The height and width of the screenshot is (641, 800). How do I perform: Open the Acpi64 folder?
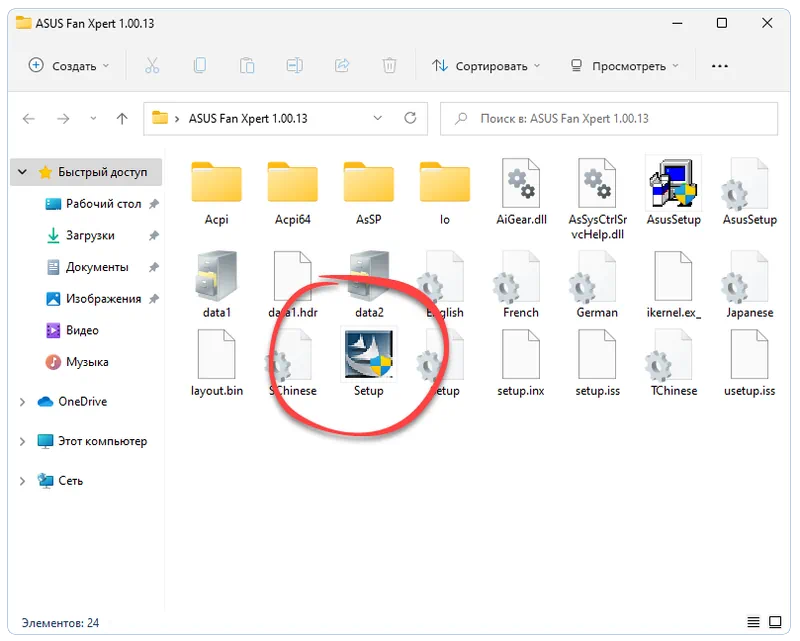tap(292, 191)
